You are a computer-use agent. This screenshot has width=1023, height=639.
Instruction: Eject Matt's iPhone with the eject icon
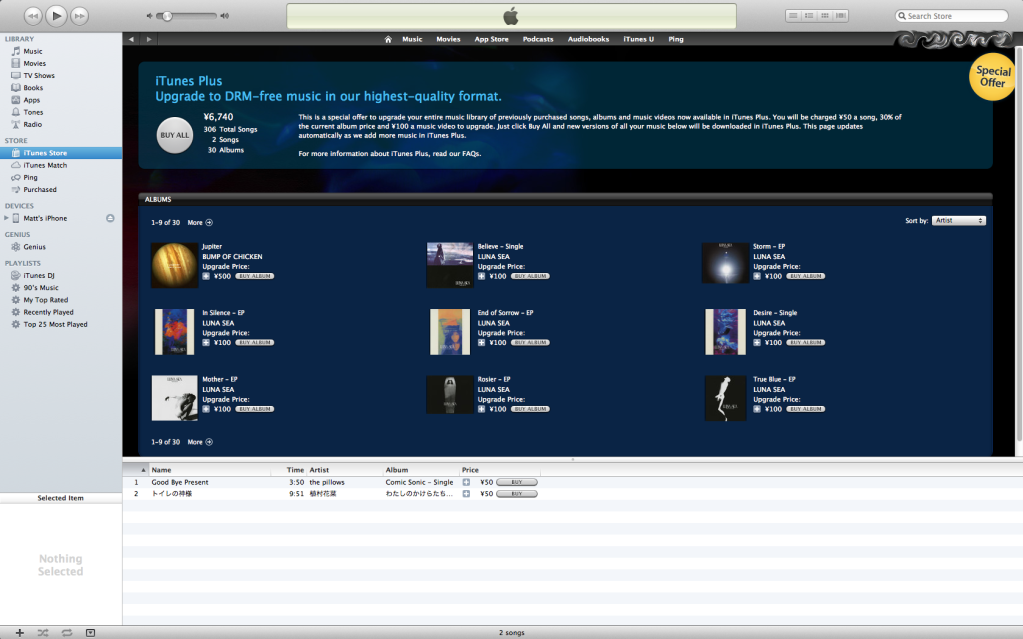pos(110,218)
